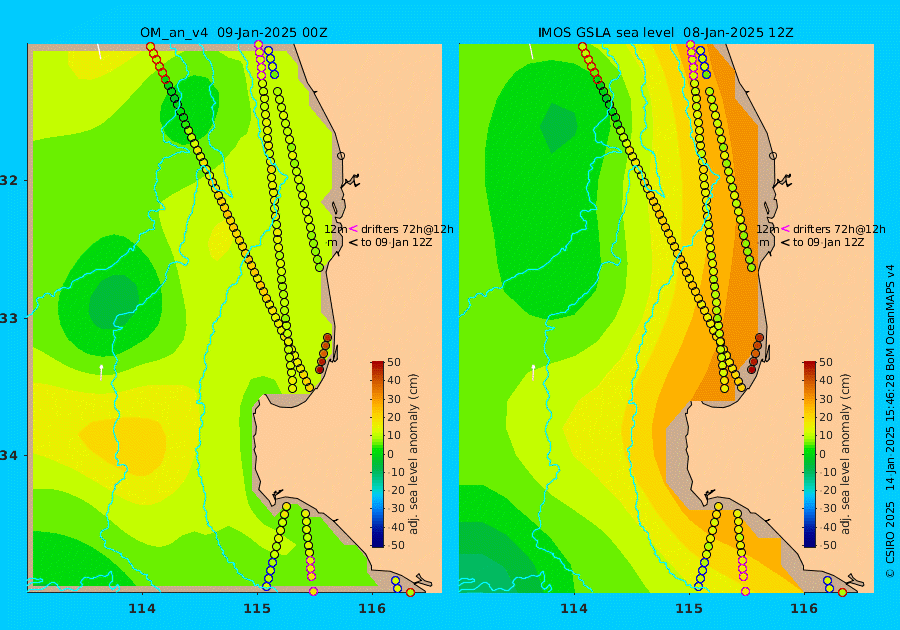The height and width of the screenshot is (630, 900).
Task: Click longitude label 116 under OM_an_v4 map
Action: tap(372, 609)
